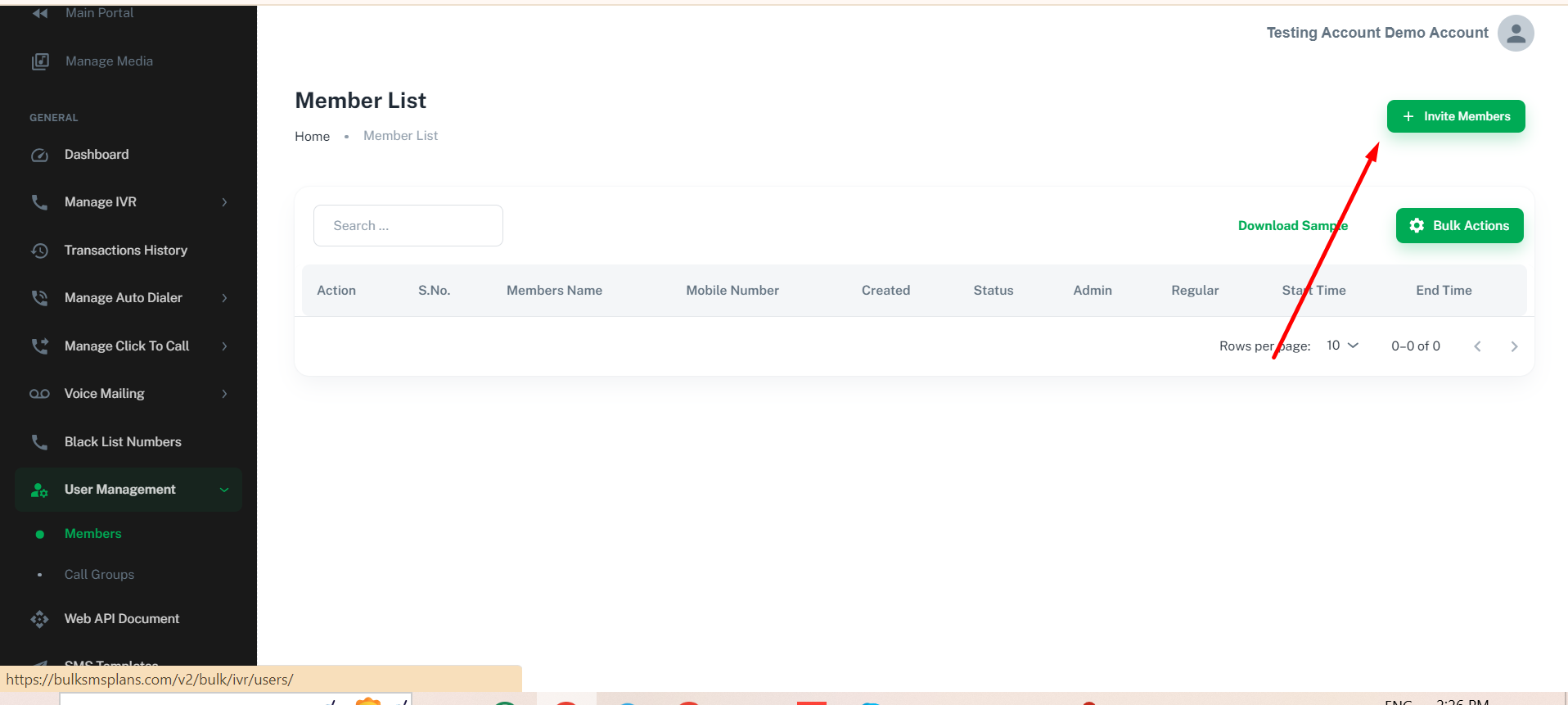The height and width of the screenshot is (705, 1568).
Task: Open Manage Media in sidebar
Action: (x=109, y=61)
